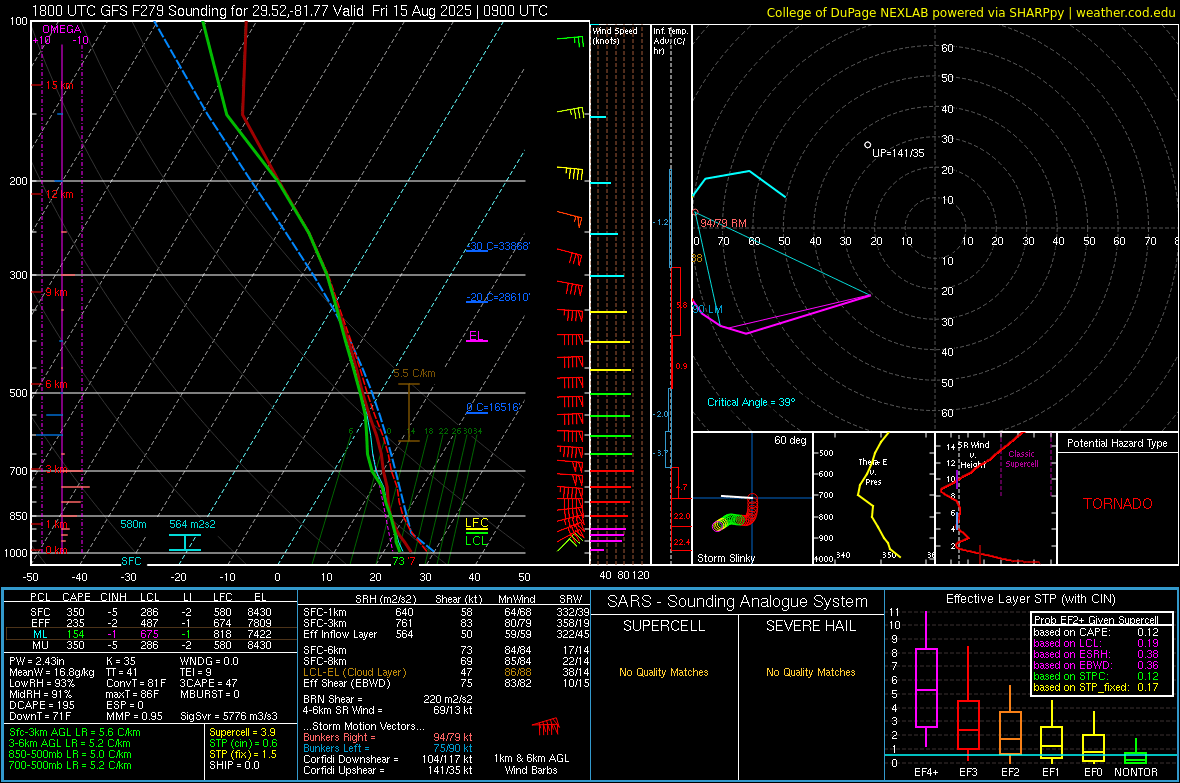Click the 'Corfidi Downshear =' label
The image size is (1180, 783).
tap(351, 759)
